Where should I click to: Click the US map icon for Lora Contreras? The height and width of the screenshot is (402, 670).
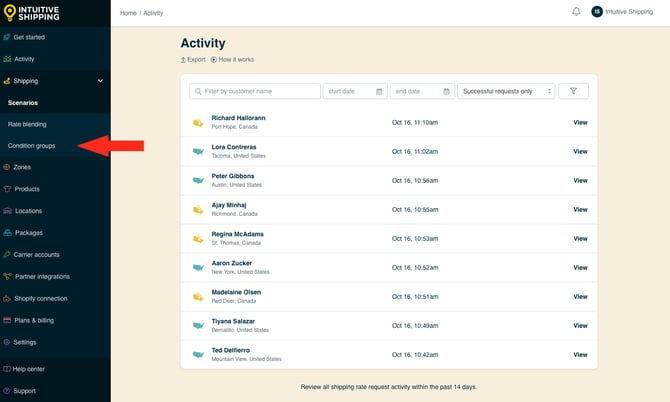(x=198, y=151)
